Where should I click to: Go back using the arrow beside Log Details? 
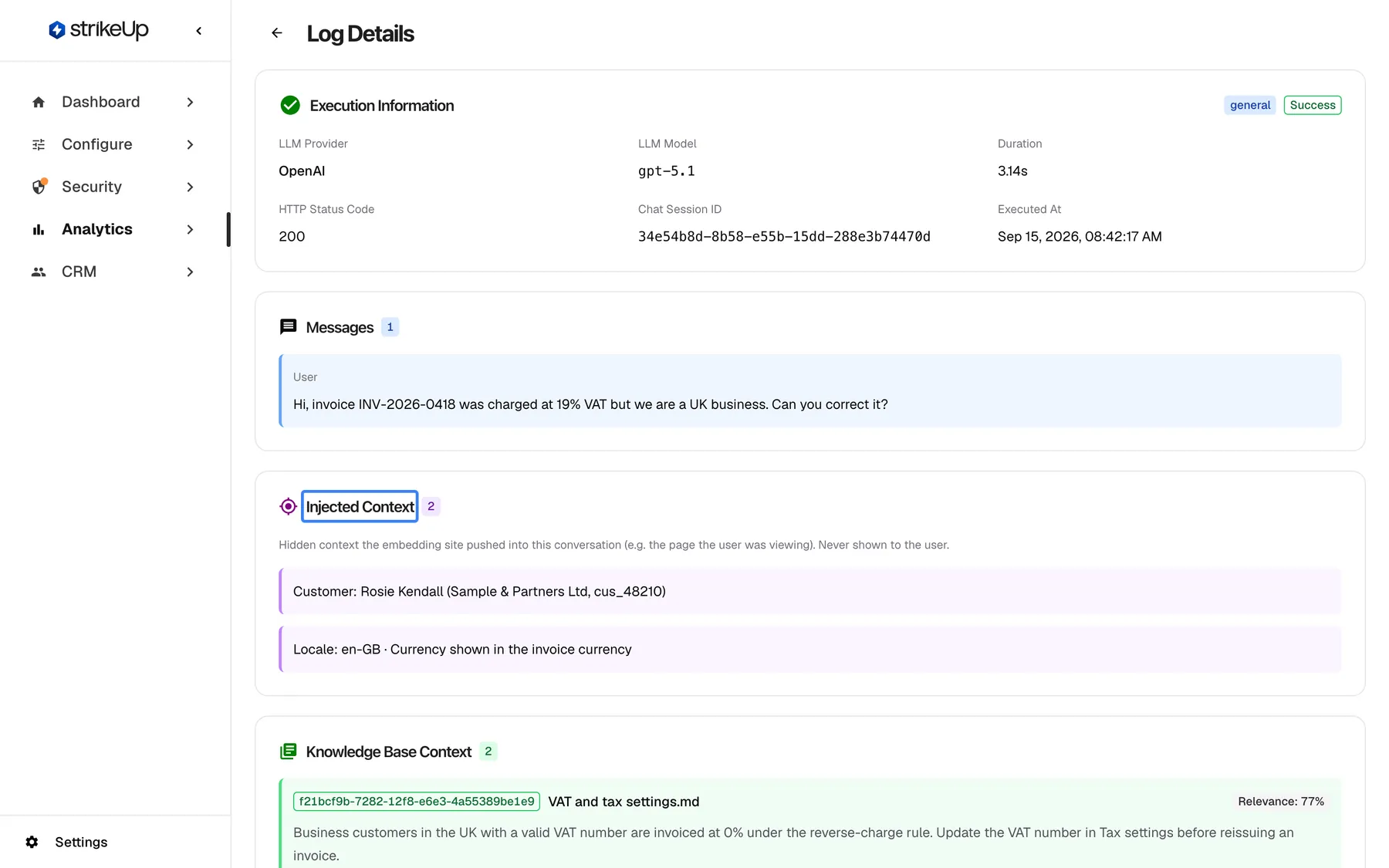(277, 33)
